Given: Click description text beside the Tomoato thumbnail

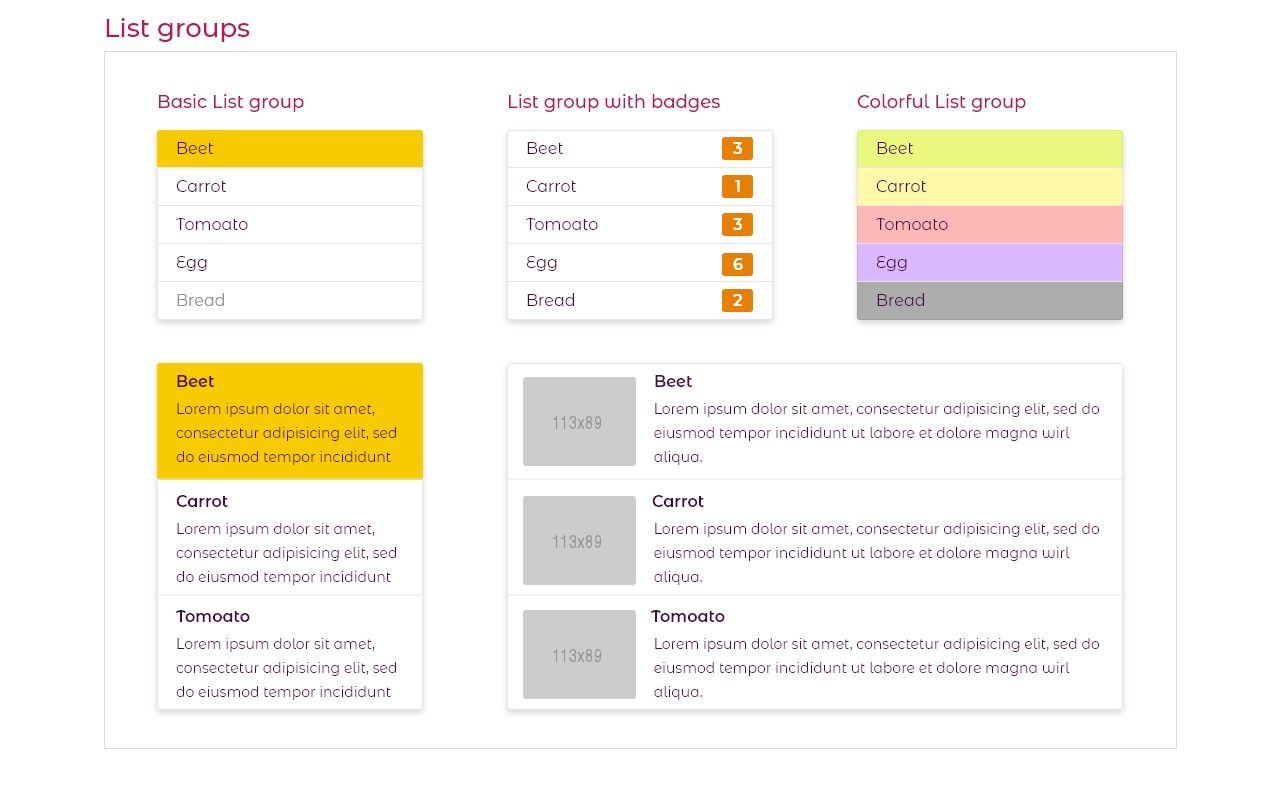Looking at the screenshot, I should click(877, 668).
